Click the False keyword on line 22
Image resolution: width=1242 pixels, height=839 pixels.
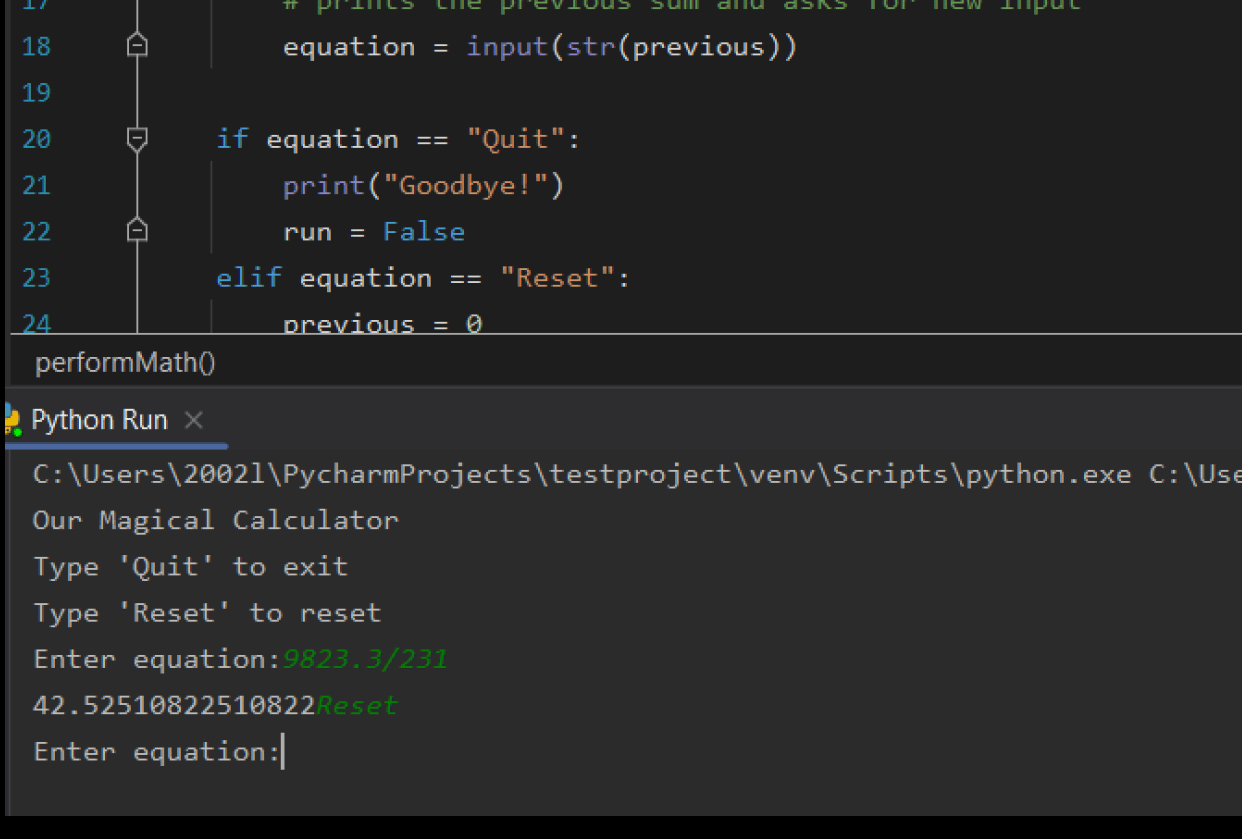[423, 232]
